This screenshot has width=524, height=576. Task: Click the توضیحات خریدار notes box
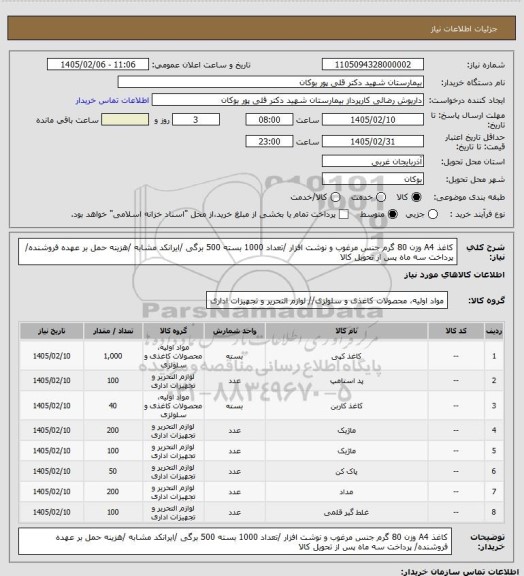point(235,541)
